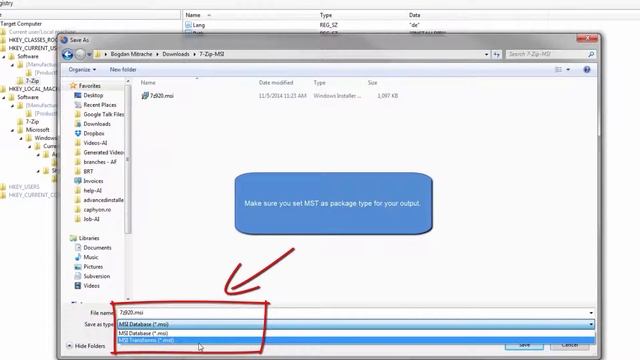Open address bar path history dropdown

(x=486, y=54)
